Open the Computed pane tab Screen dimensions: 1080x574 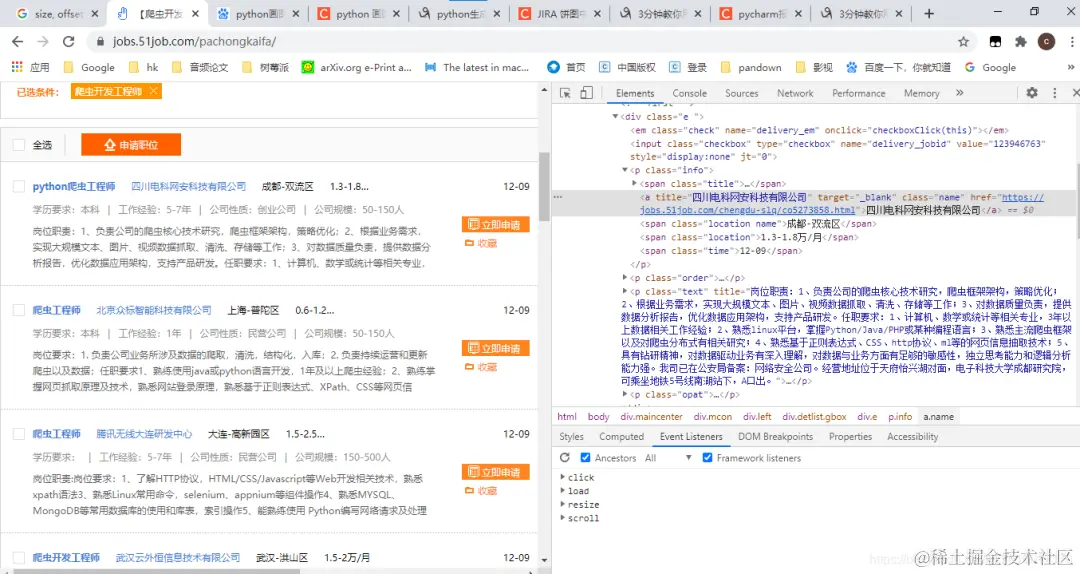[621, 436]
